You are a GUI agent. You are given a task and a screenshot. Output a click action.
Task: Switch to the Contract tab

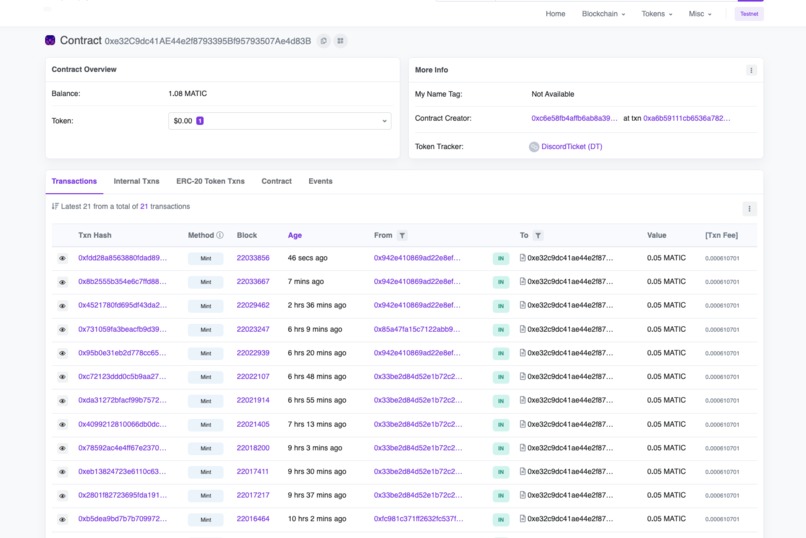pyautogui.click(x=277, y=181)
